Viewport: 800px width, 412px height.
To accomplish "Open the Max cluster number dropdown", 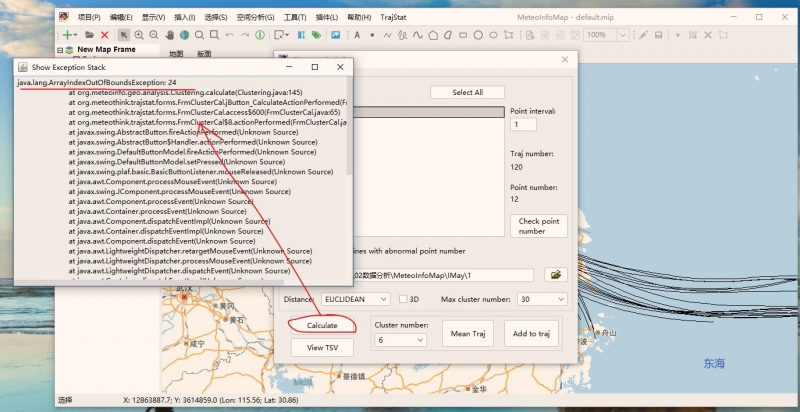I will 541,299.
